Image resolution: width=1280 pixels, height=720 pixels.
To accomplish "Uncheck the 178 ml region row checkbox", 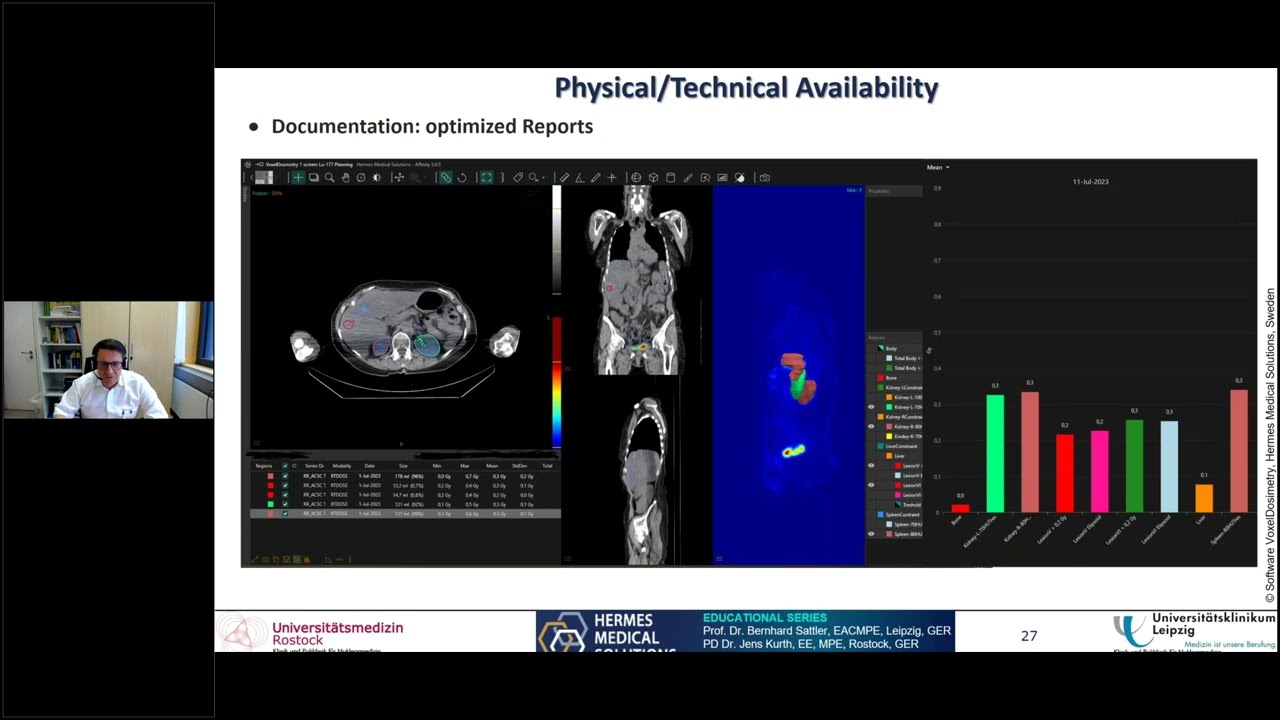I will pos(285,476).
